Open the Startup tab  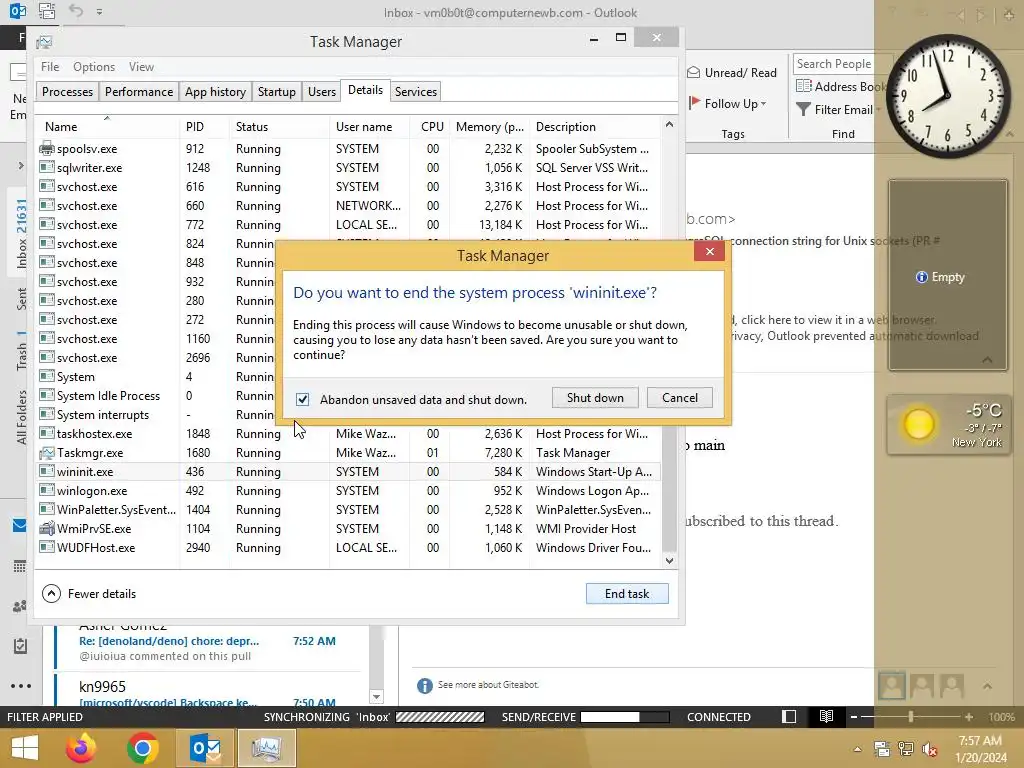point(277,91)
